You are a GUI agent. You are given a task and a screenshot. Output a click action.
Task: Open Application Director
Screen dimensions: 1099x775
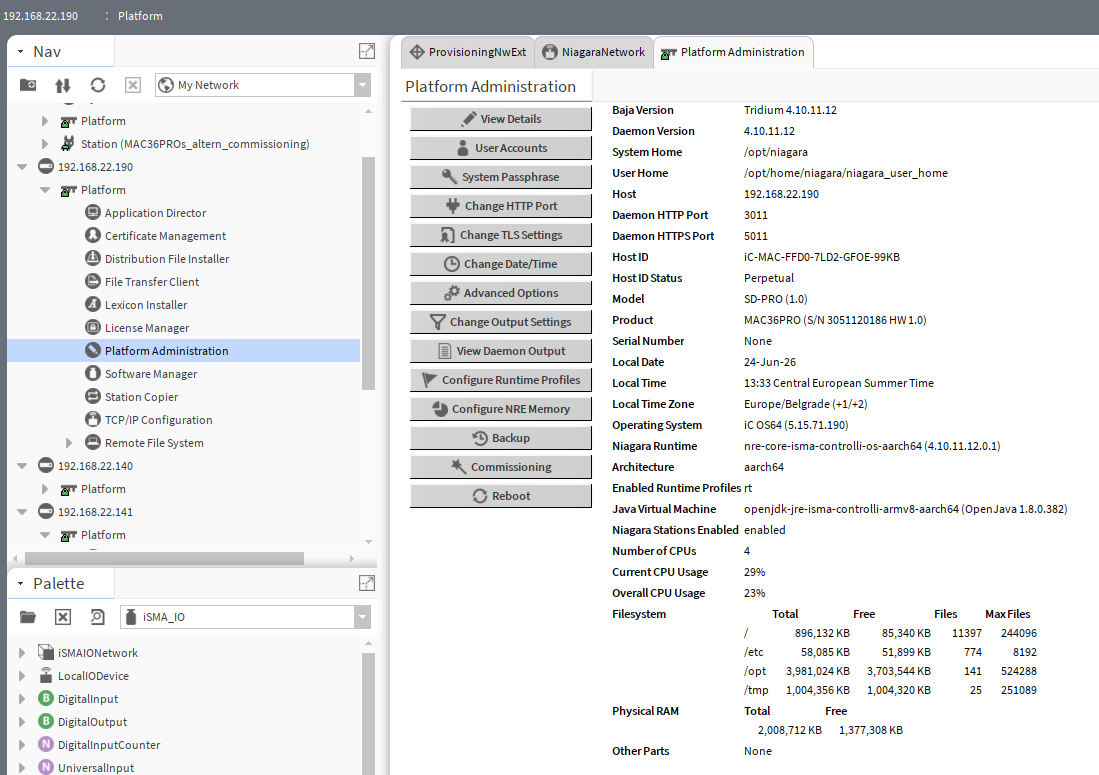[155, 213]
